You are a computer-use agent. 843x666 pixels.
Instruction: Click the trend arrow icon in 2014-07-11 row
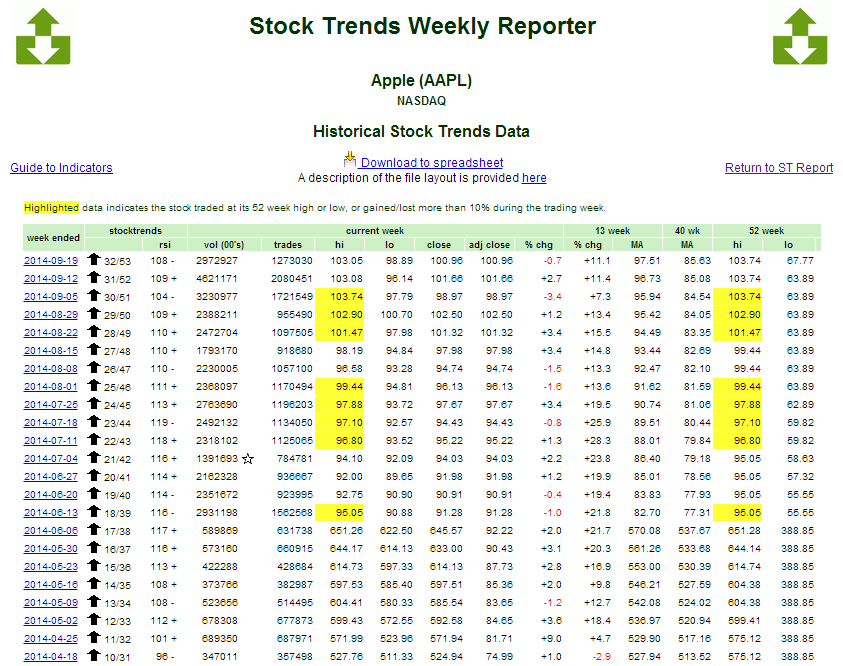(95, 439)
